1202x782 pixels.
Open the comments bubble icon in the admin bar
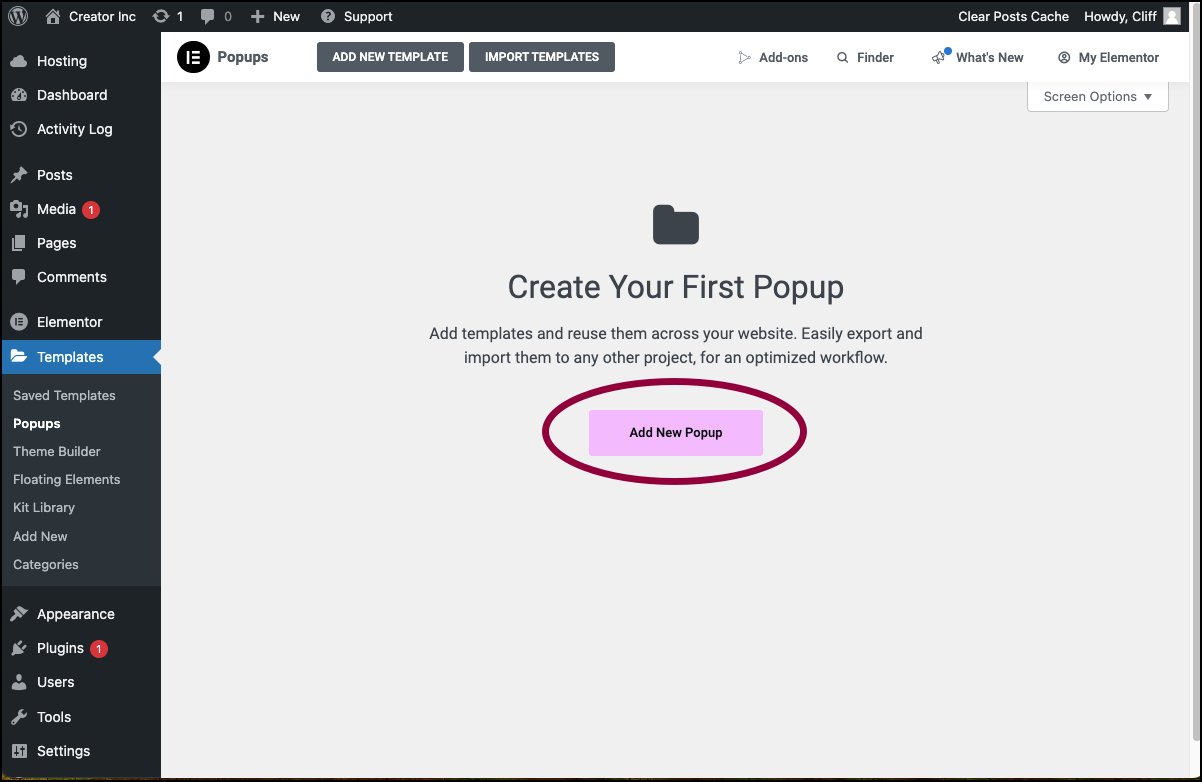[x=207, y=16]
